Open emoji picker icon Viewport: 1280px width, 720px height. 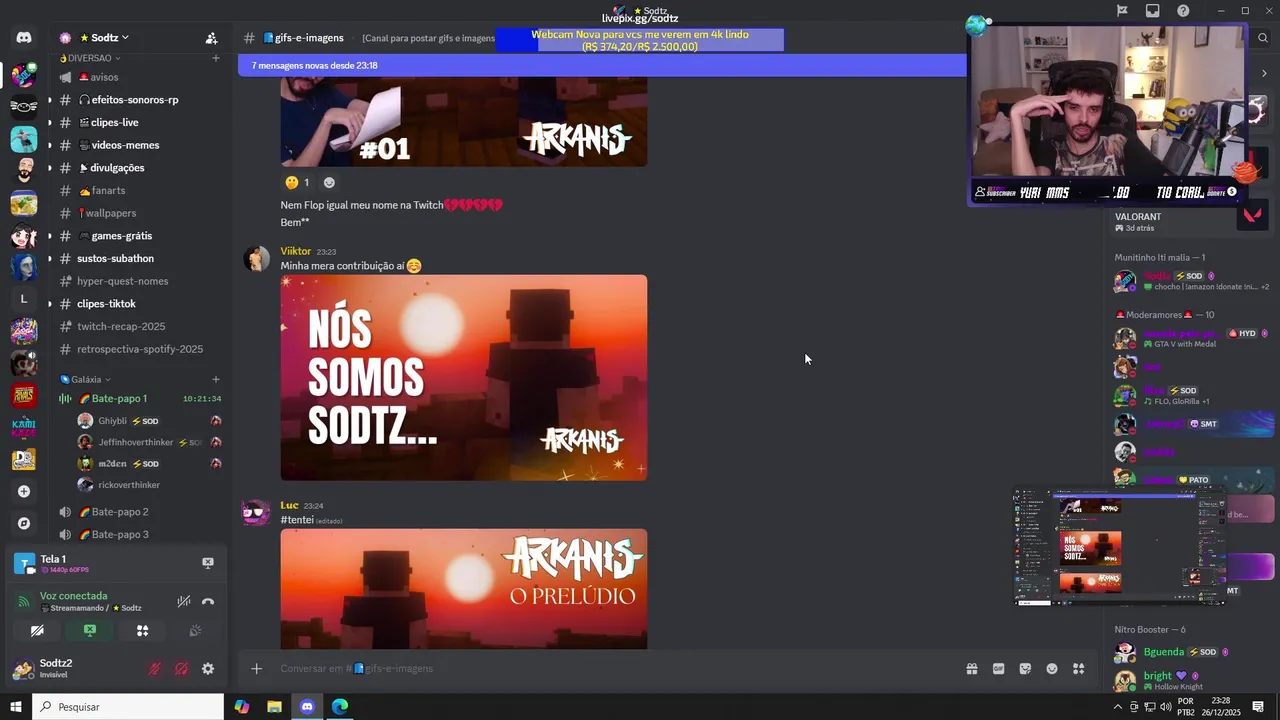tap(1052, 669)
